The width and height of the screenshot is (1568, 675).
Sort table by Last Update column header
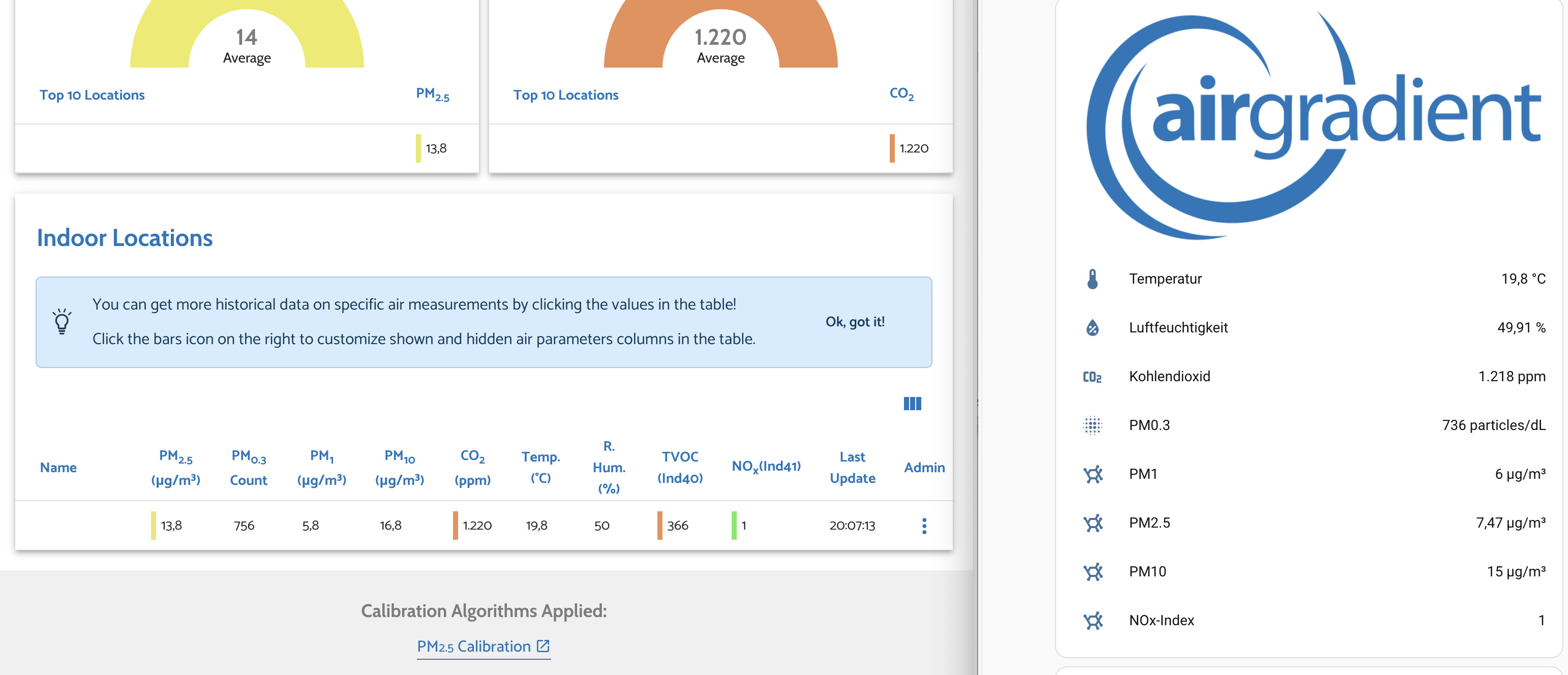[852, 468]
